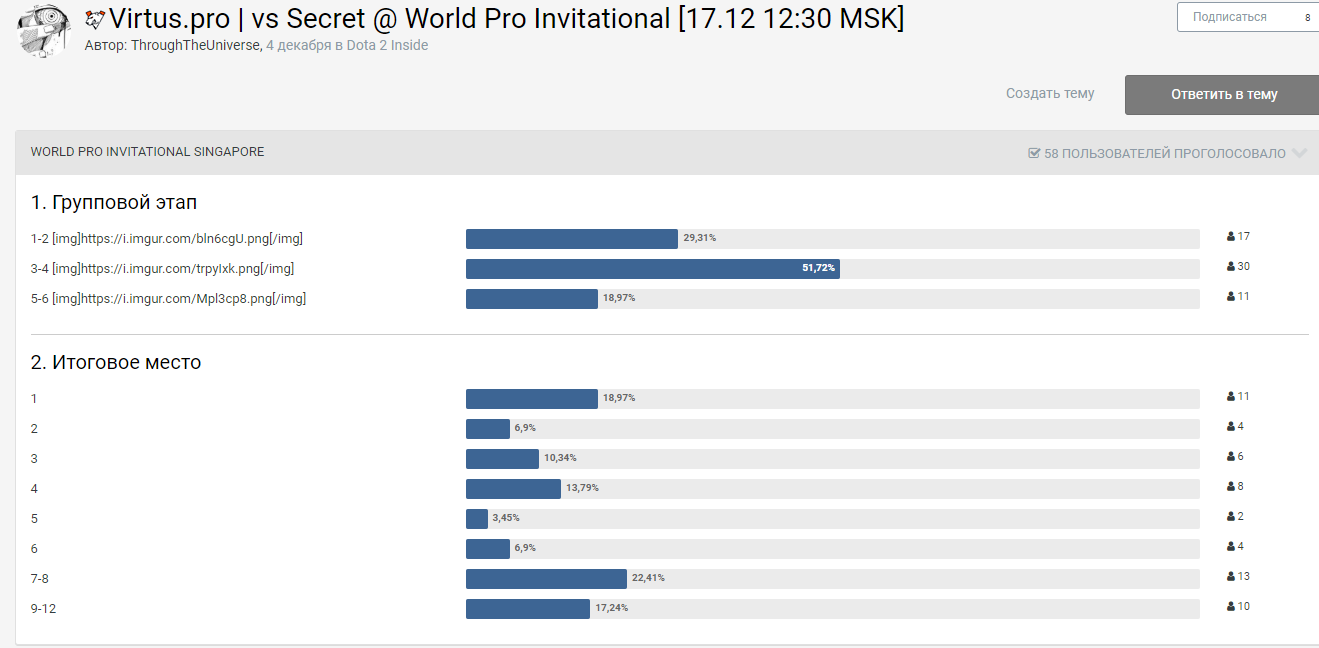The height and width of the screenshot is (648, 1319).
Task: Click the voters icon for place 9-12
Action: point(1231,607)
